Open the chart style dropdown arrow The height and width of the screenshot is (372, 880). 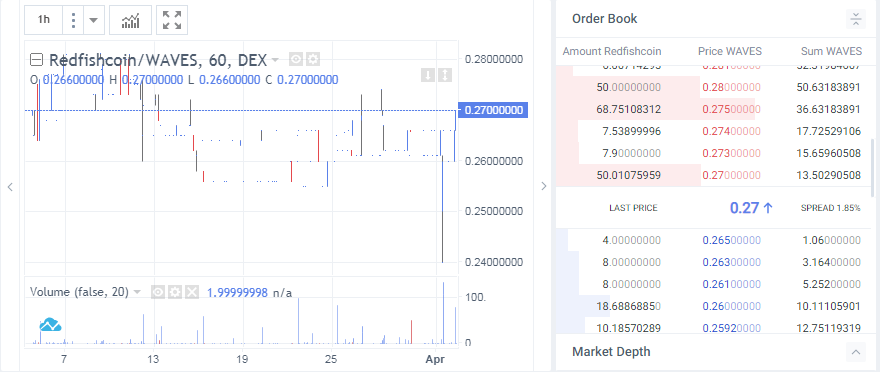click(94, 20)
